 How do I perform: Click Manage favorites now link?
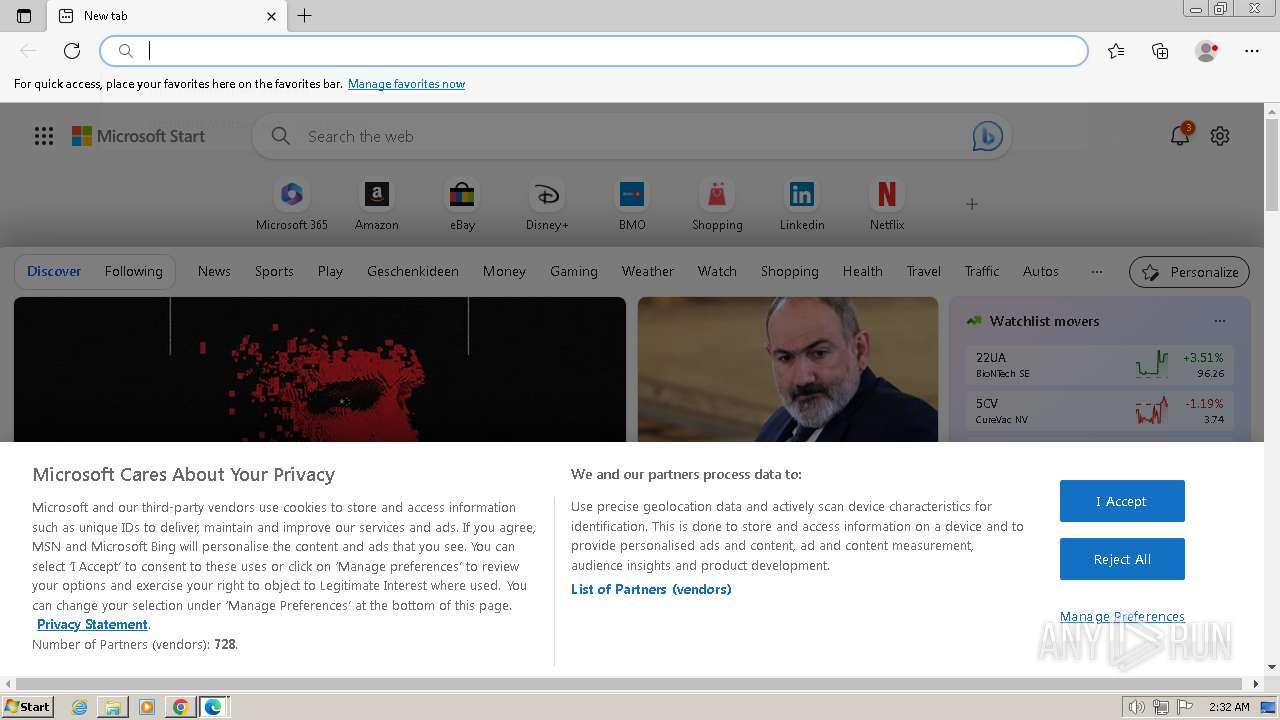[x=406, y=84]
